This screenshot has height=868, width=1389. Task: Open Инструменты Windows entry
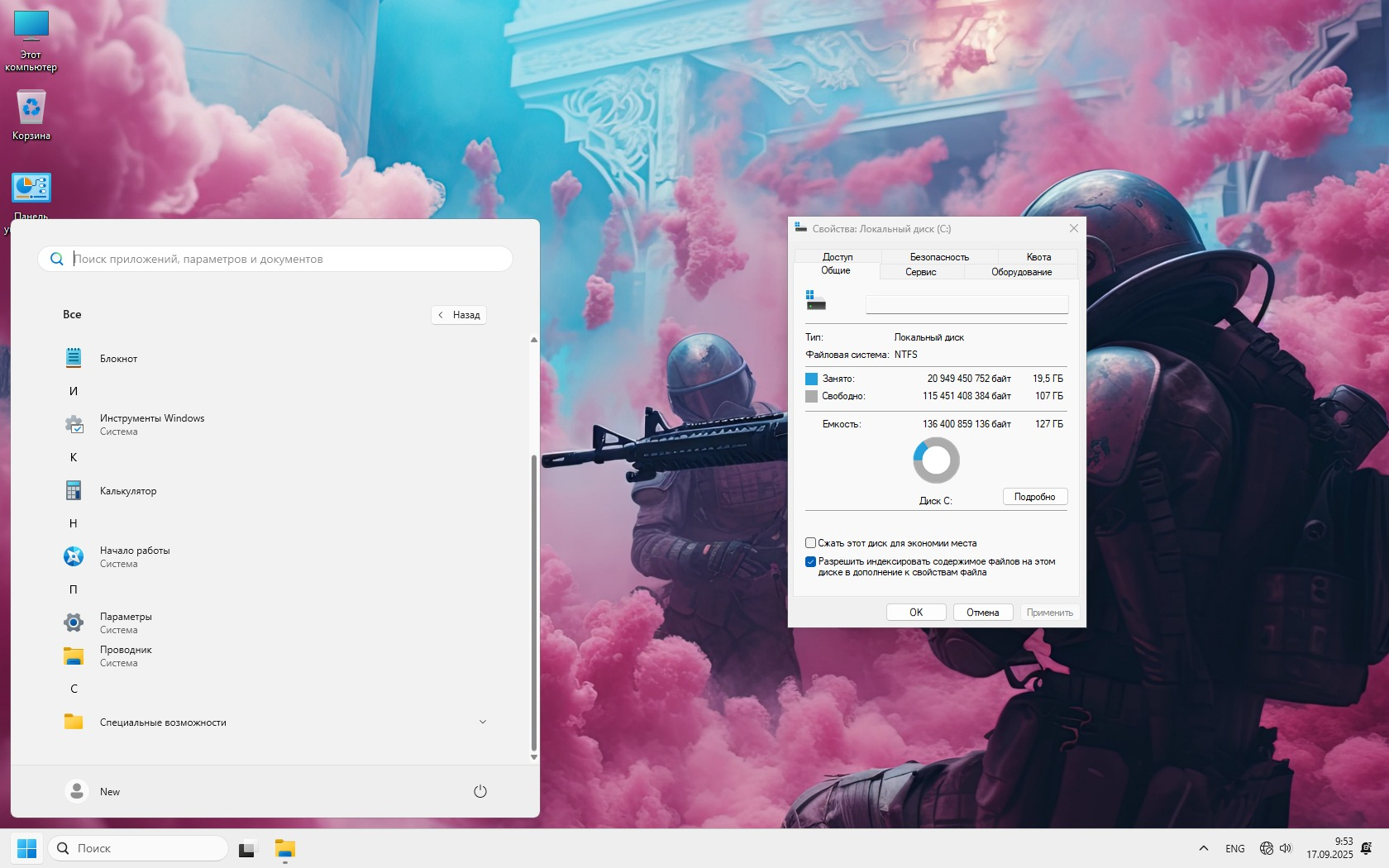[x=152, y=425]
